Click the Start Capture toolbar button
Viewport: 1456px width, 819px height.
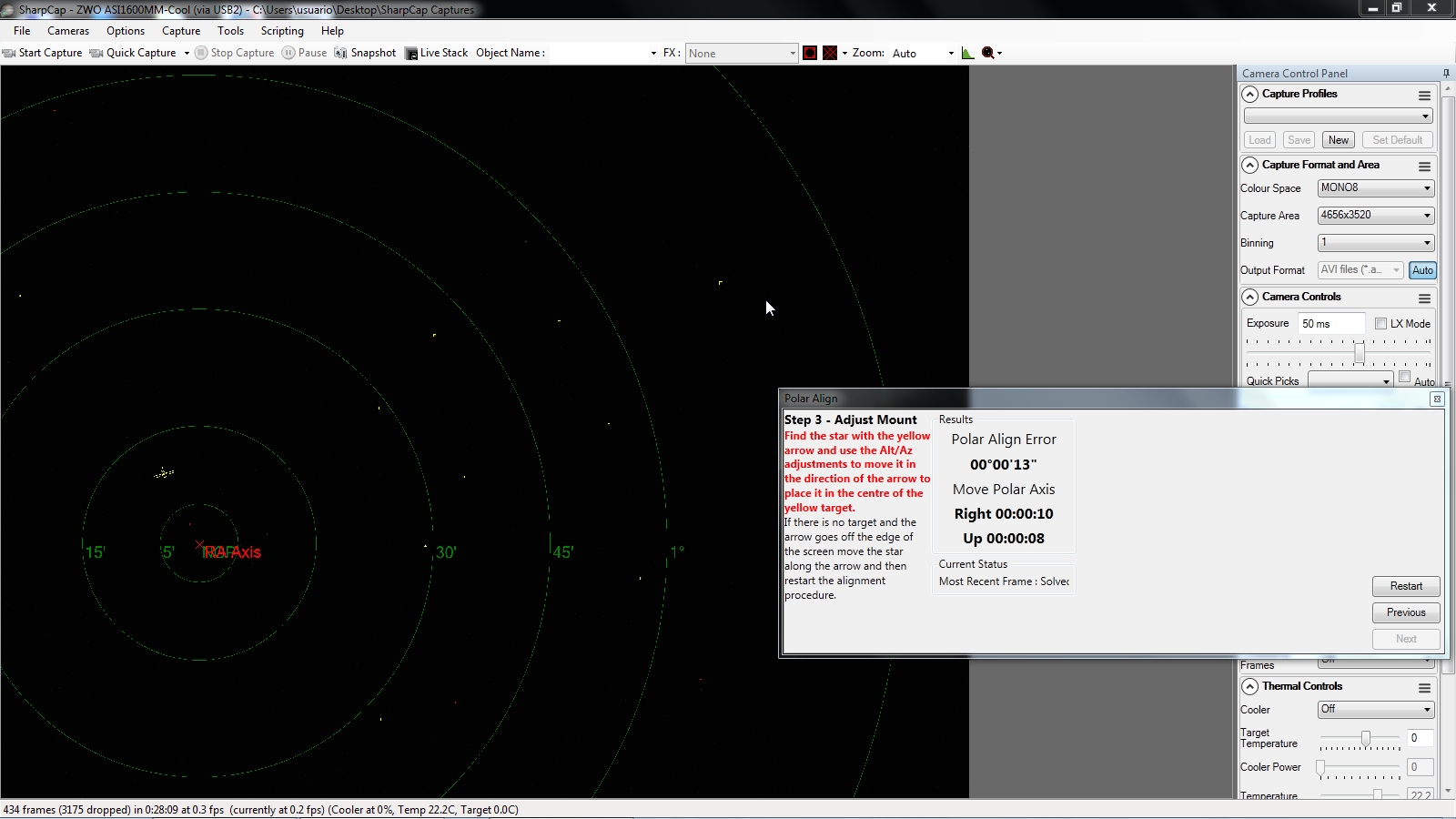[43, 53]
